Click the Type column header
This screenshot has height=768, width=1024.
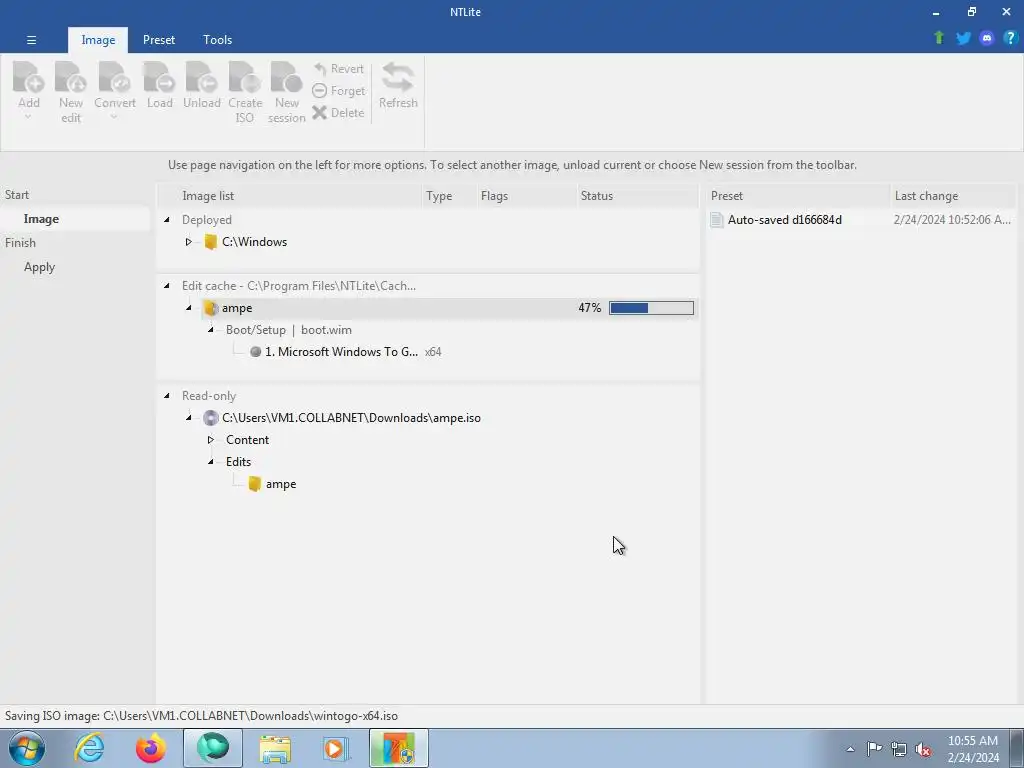point(449,196)
